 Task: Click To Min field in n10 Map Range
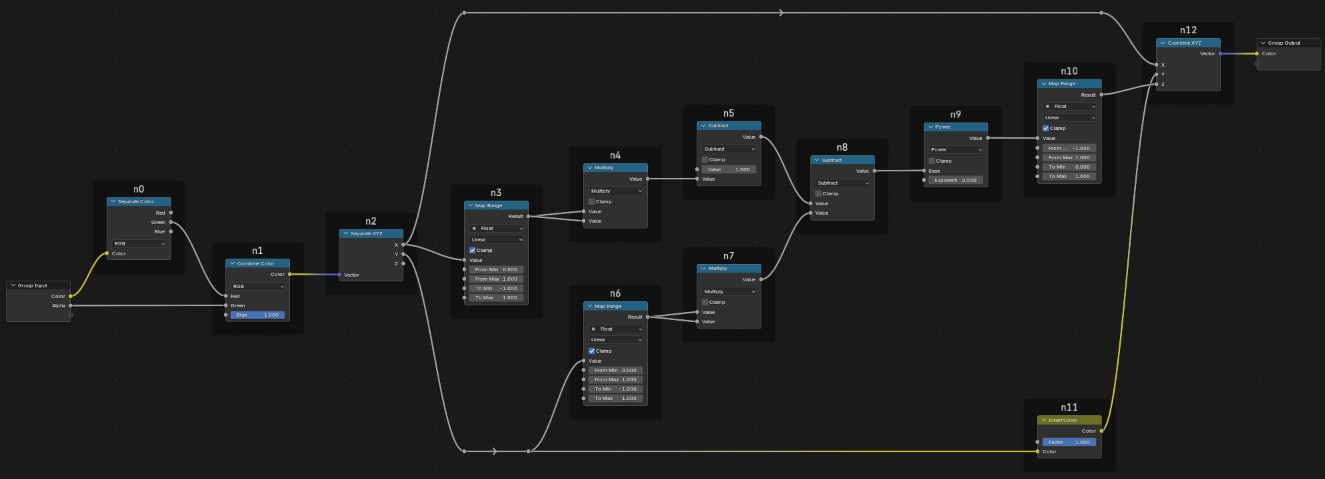pyautogui.click(x=1069, y=166)
